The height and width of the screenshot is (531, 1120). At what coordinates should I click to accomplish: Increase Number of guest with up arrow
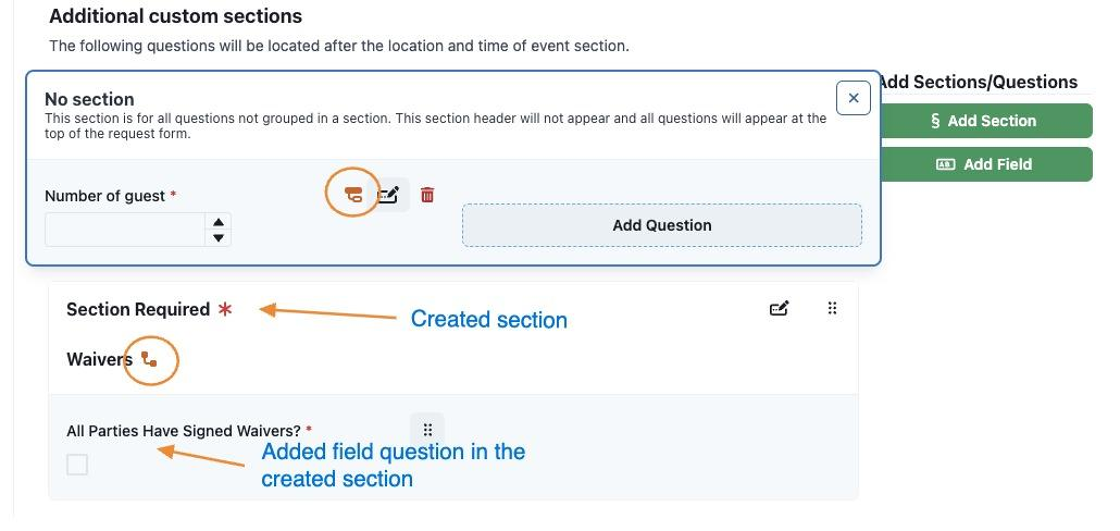[219, 222]
